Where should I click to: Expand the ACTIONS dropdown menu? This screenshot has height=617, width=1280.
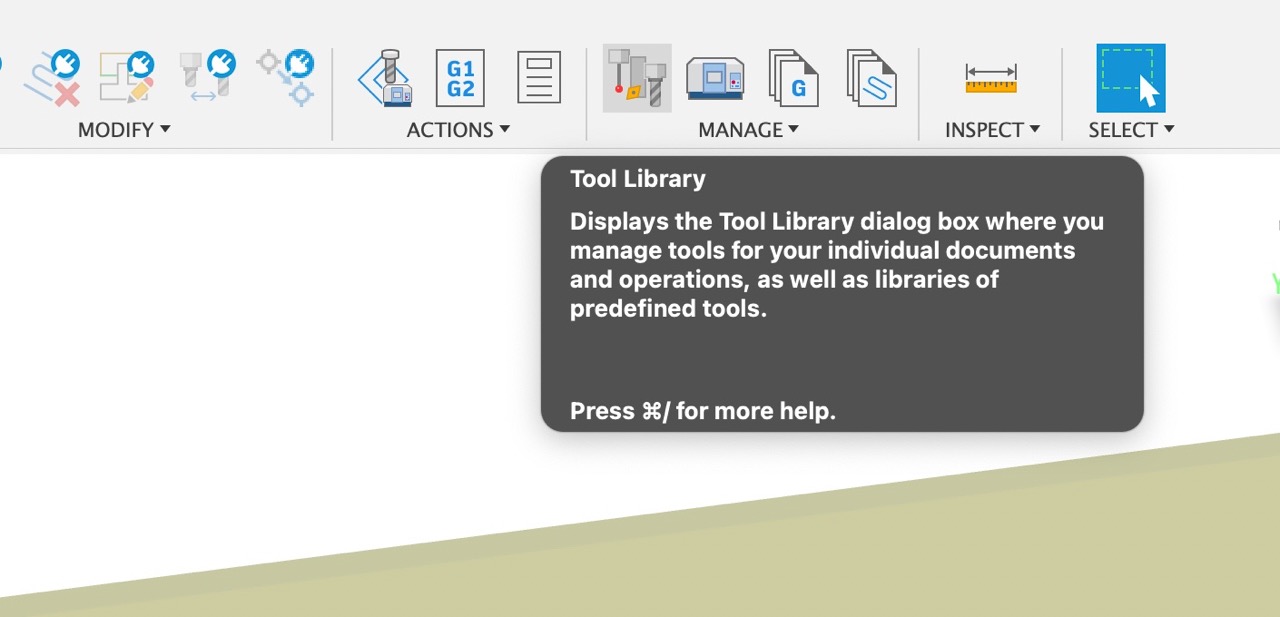(458, 130)
